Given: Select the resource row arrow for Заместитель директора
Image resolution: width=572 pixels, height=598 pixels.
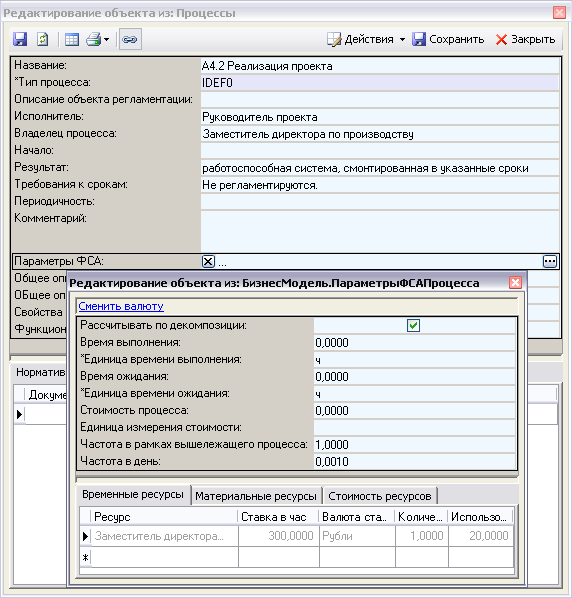Looking at the screenshot, I should (85, 536).
